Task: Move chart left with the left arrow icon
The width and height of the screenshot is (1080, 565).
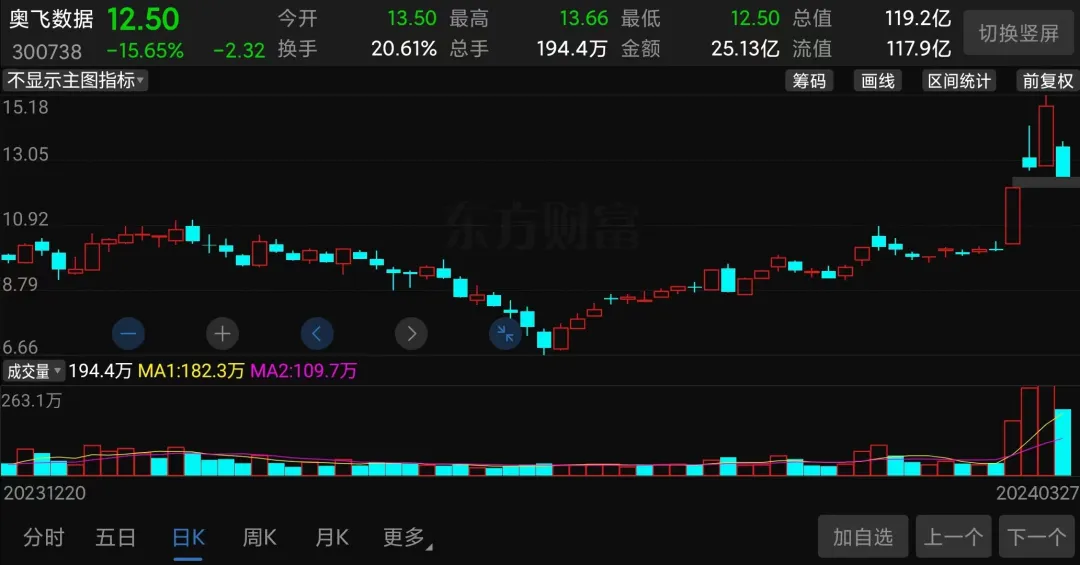Action: pyautogui.click(x=317, y=334)
